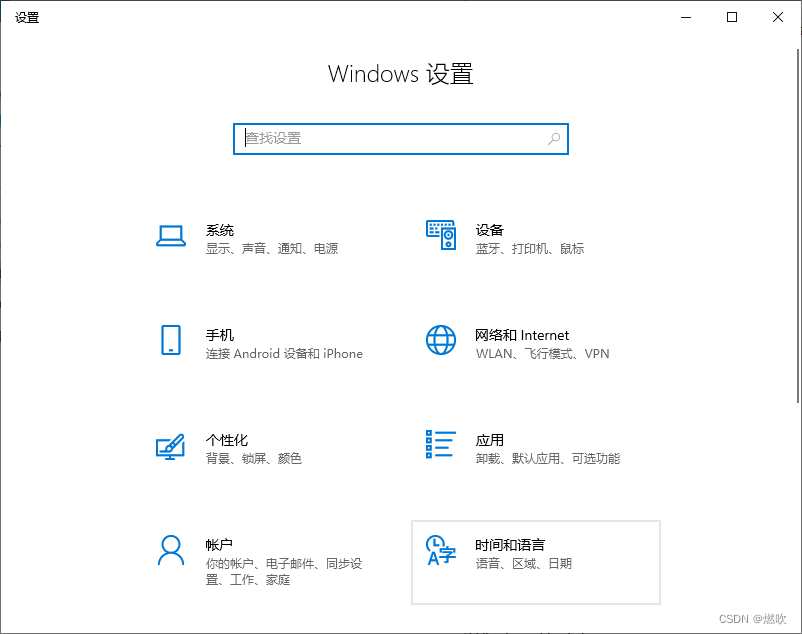Open the 个性化 paintbrush icon

(170, 446)
